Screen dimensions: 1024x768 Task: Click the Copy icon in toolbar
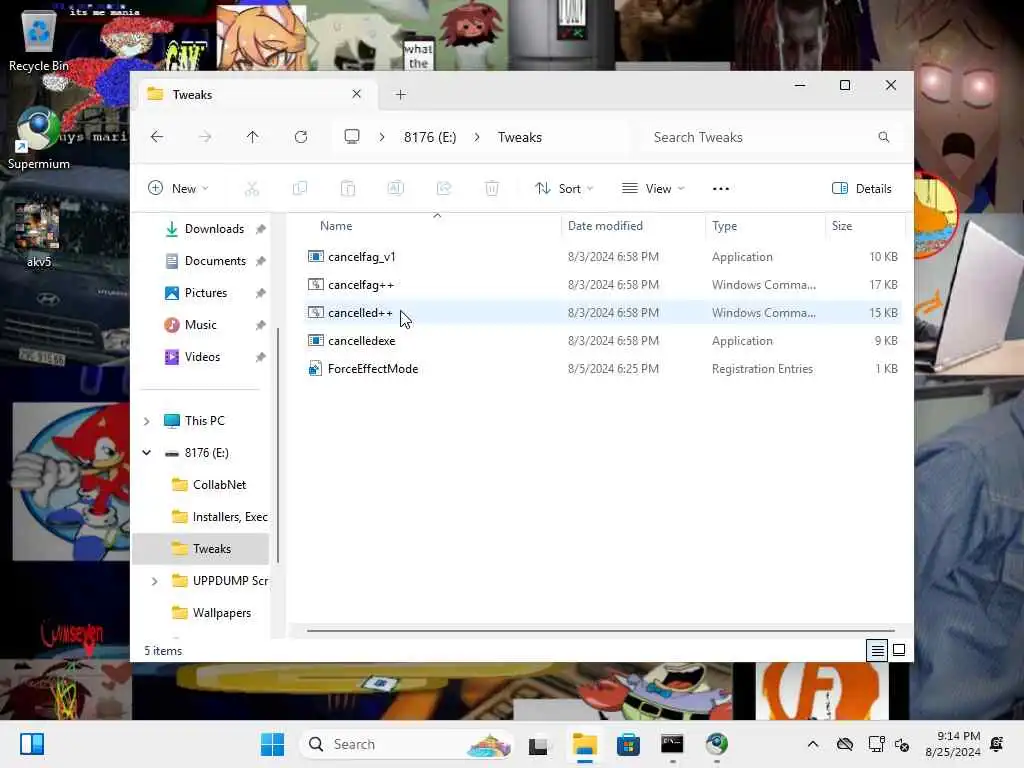[x=300, y=189]
